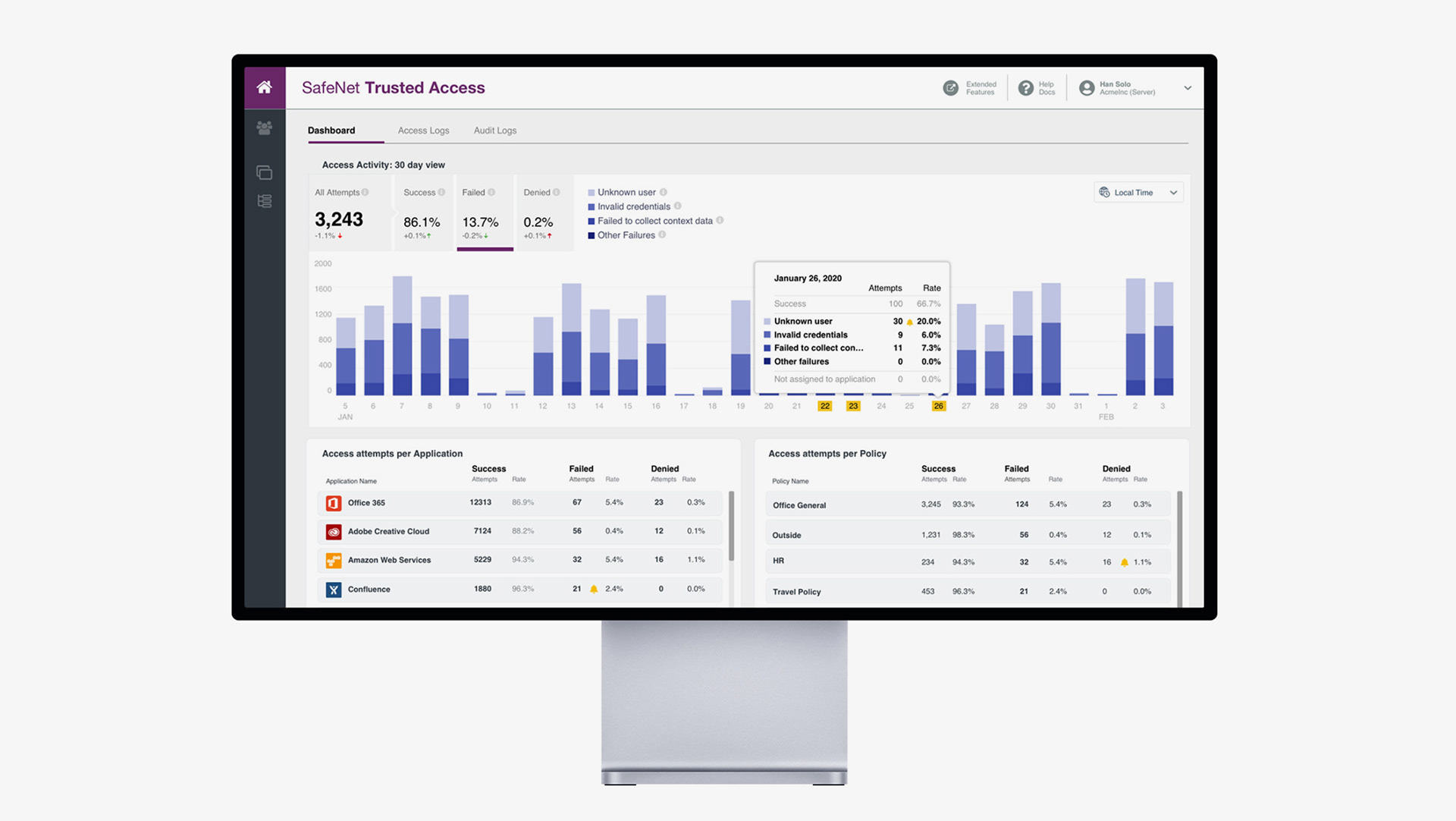The width and height of the screenshot is (1456, 821).
Task: Click info icon next to All Attempts
Action: pyautogui.click(x=366, y=193)
